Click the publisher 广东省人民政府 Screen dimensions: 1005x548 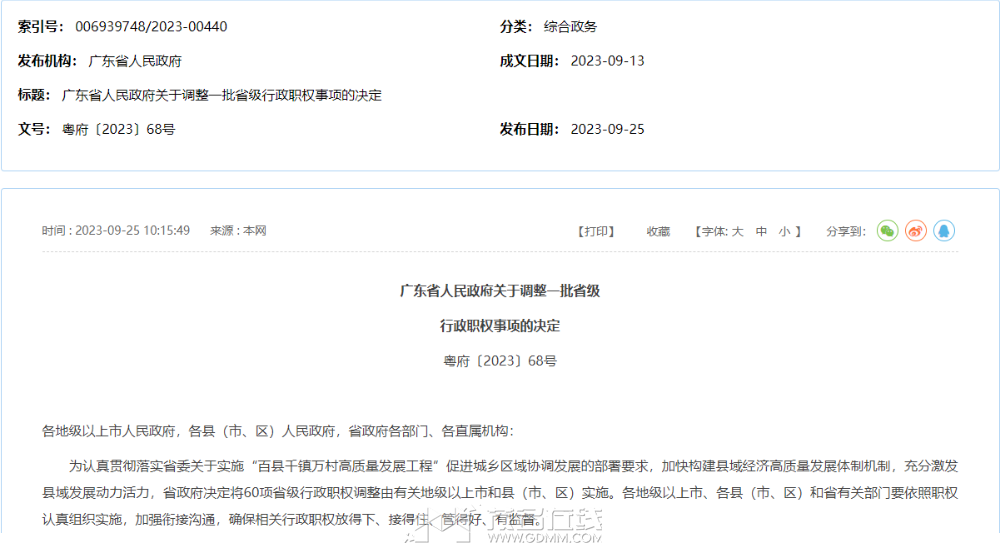click(x=135, y=61)
